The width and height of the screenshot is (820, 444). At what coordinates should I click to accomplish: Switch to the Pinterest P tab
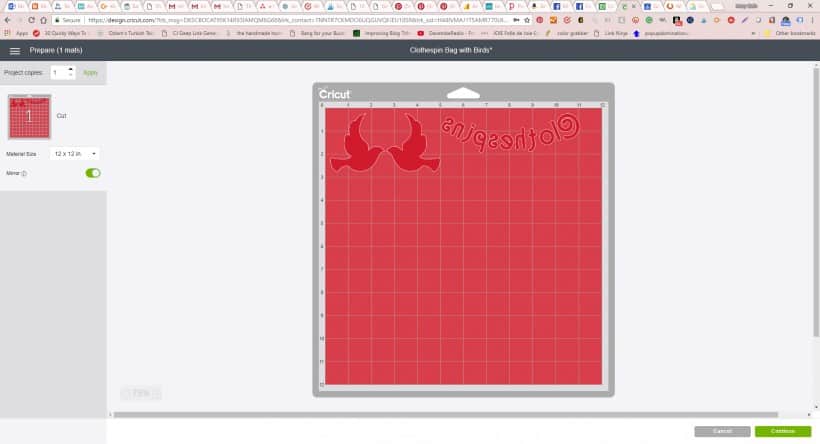[514, 6]
